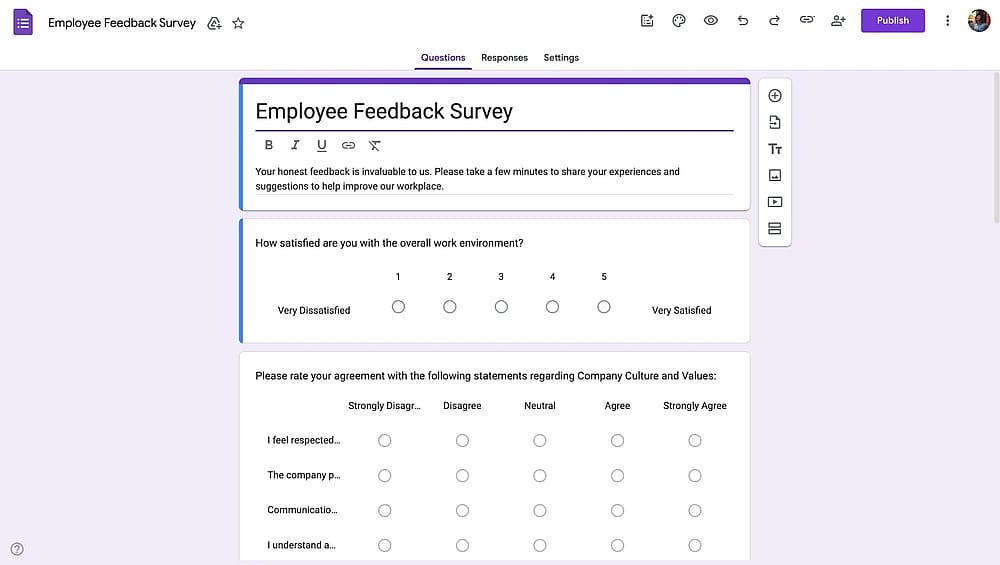Select rating 3 on satisfaction scale
The image size is (1000, 565).
click(501, 307)
